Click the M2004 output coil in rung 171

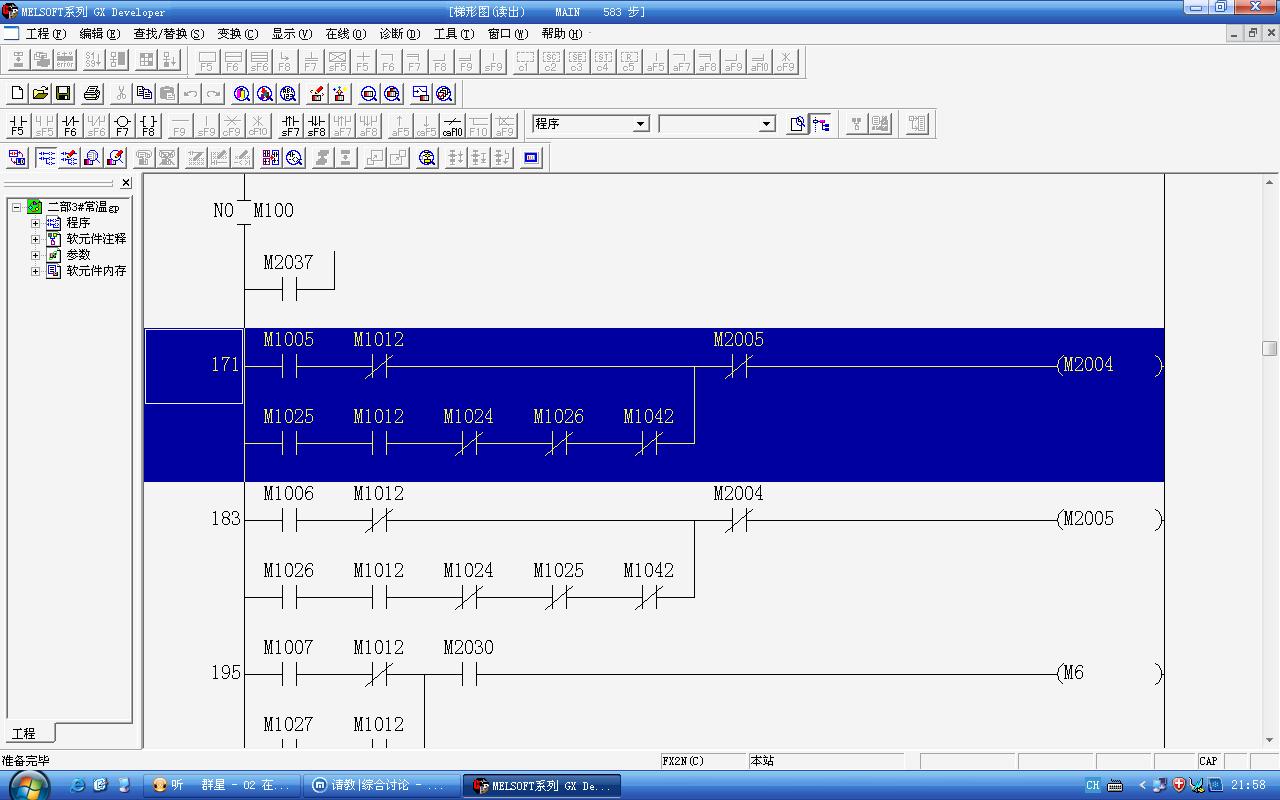(1088, 366)
